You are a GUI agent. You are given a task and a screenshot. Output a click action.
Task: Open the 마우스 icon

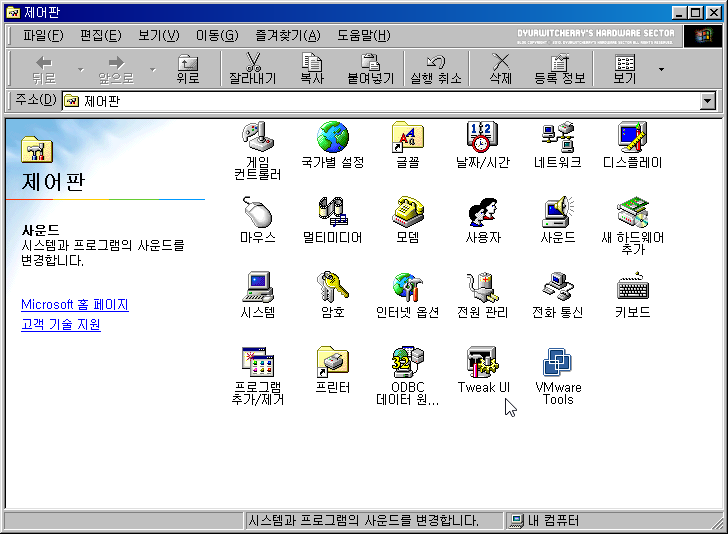pos(258,212)
